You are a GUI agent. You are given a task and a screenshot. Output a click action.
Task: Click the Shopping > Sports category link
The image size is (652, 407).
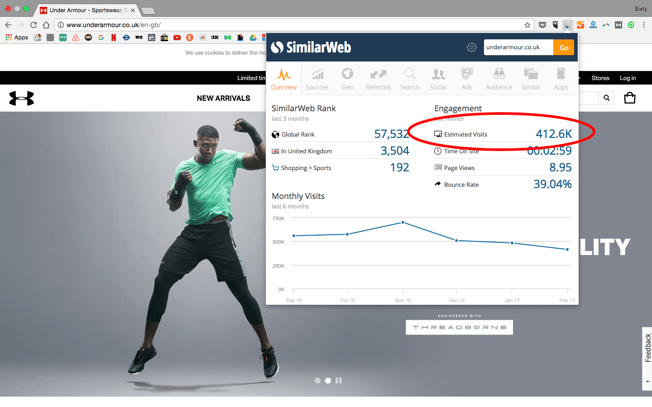pyautogui.click(x=306, y=168)
